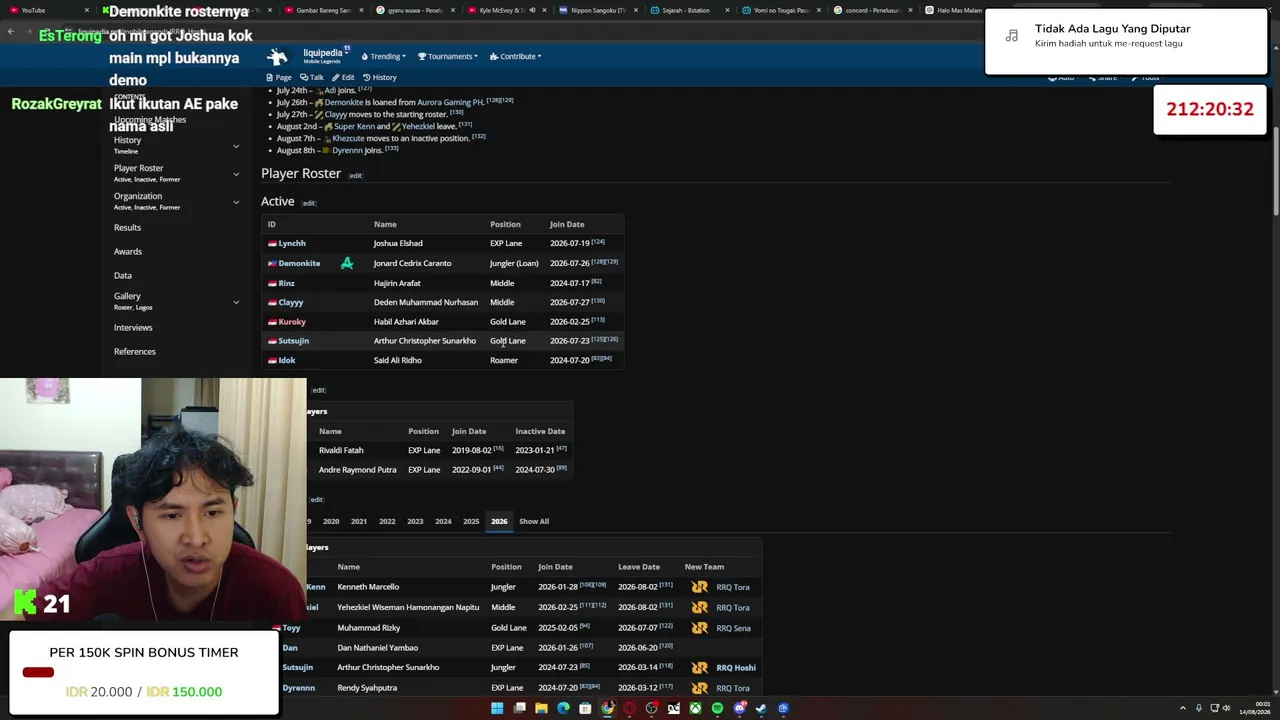Click the Liquipedia horse logo
Screen dimensions: 1280x720
277,56
